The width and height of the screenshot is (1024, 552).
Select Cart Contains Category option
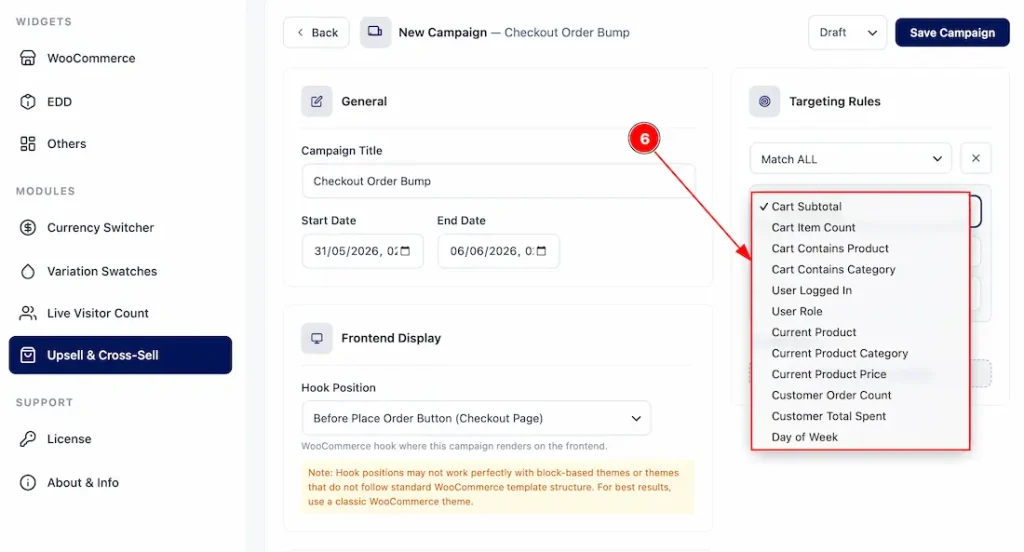tap(861, 269)
